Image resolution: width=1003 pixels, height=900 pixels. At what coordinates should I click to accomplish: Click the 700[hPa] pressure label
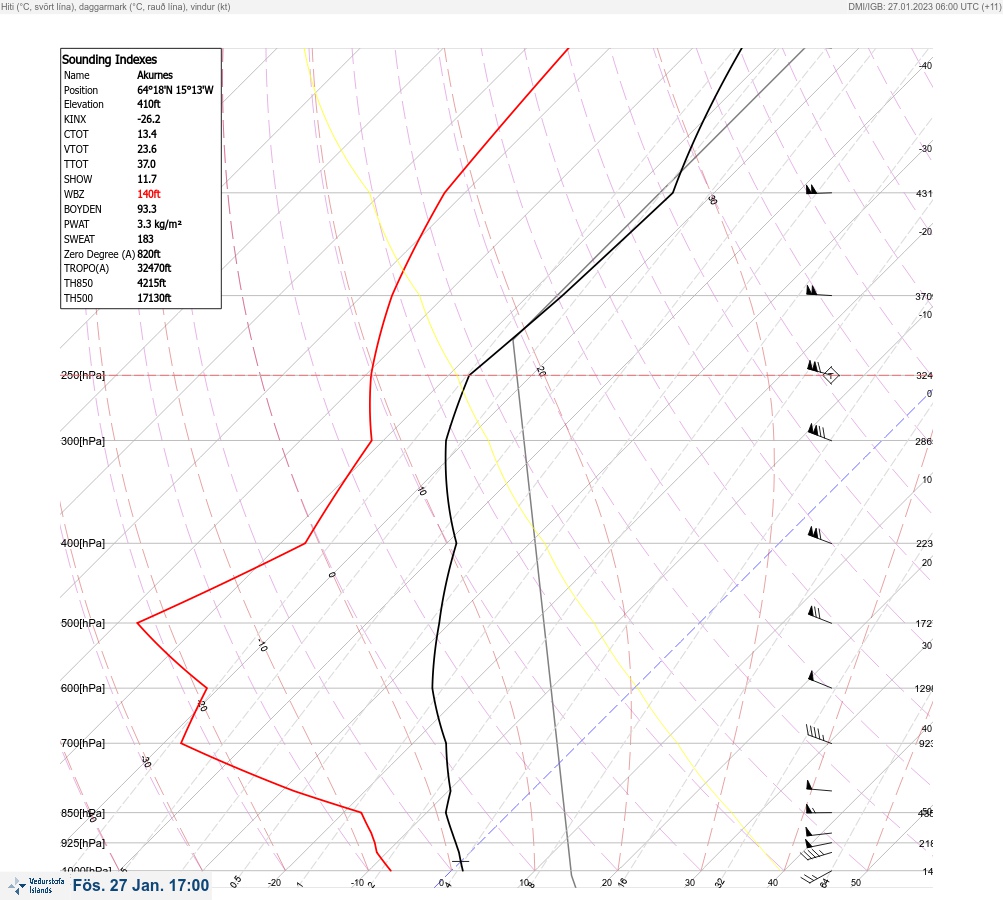83,743
